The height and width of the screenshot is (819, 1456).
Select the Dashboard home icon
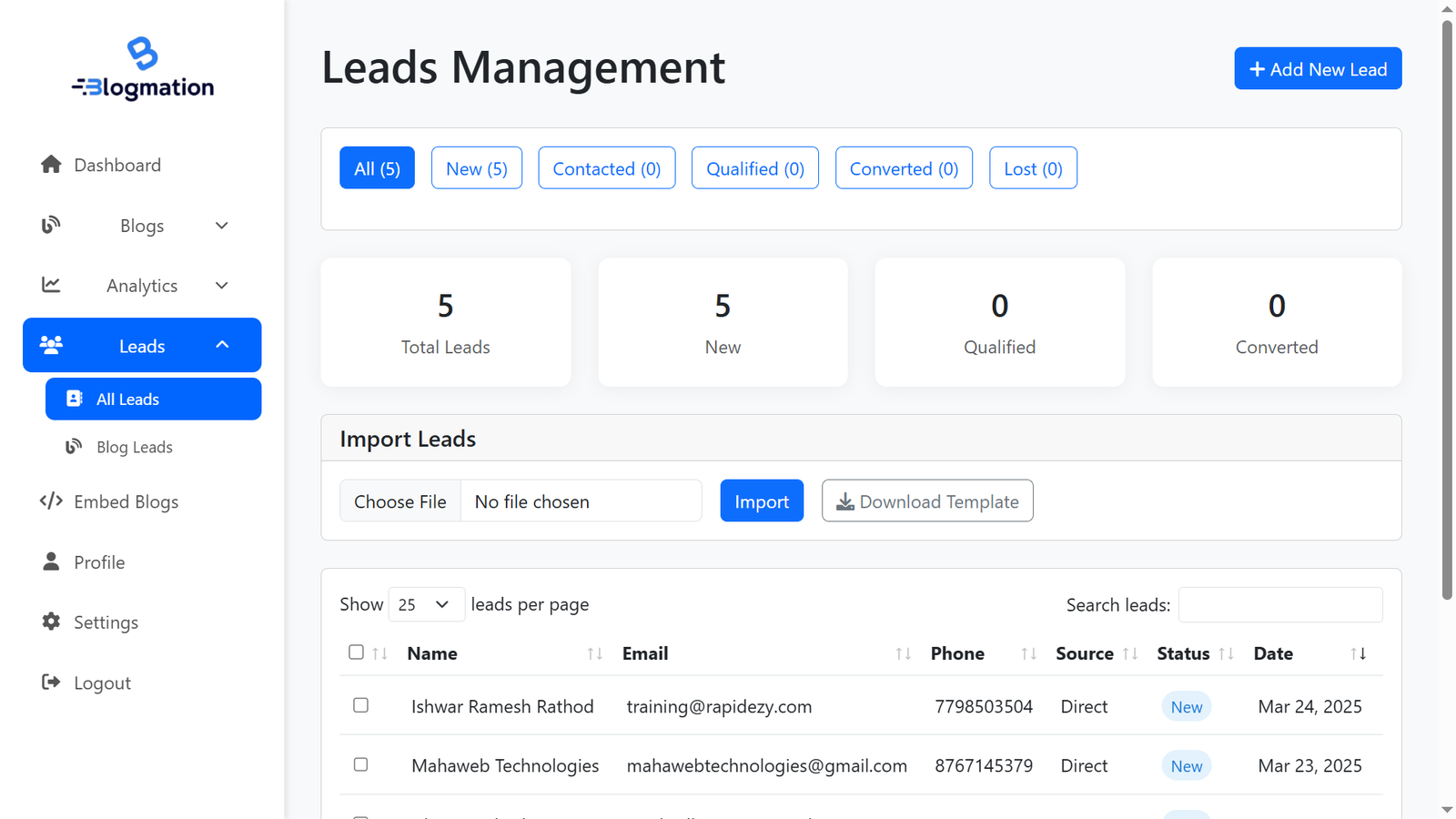coord(51,164)
